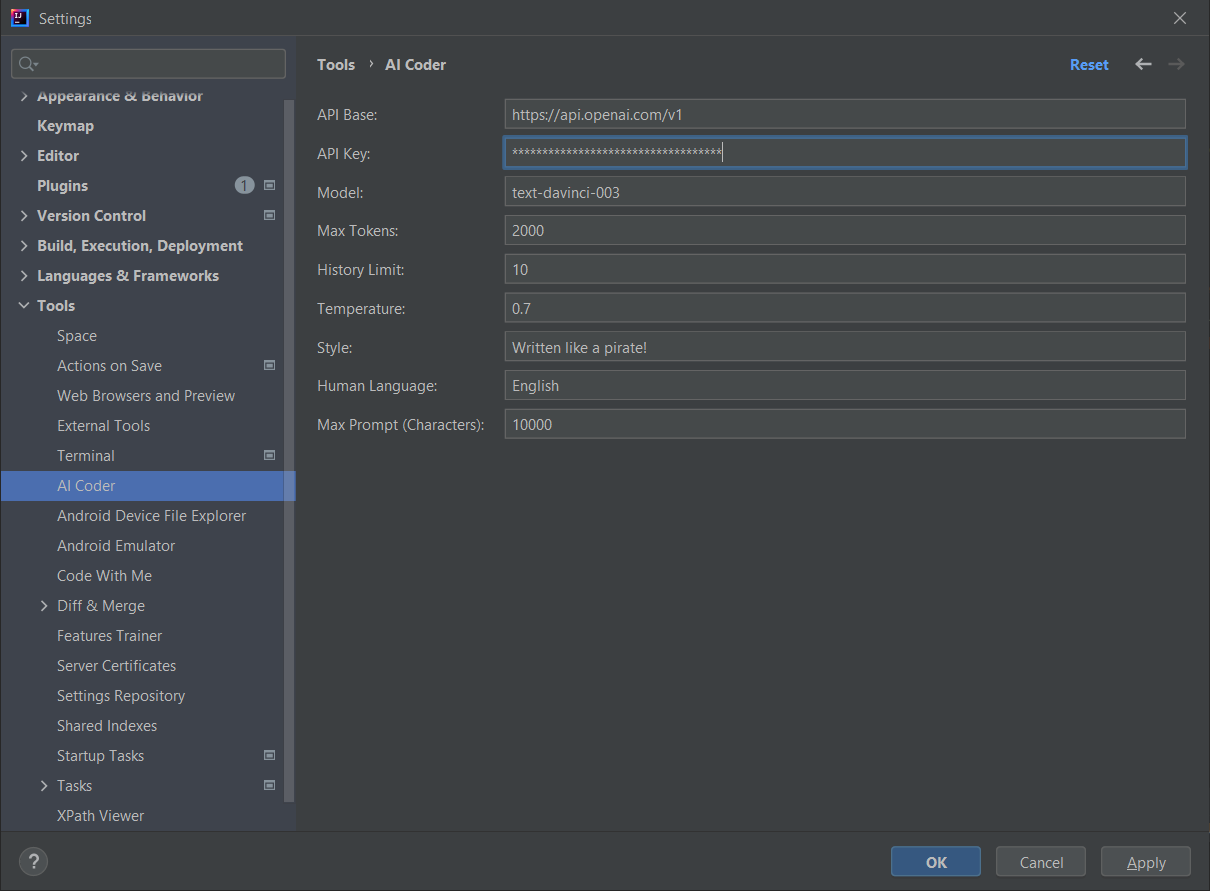Click the Human Language field

845,385
